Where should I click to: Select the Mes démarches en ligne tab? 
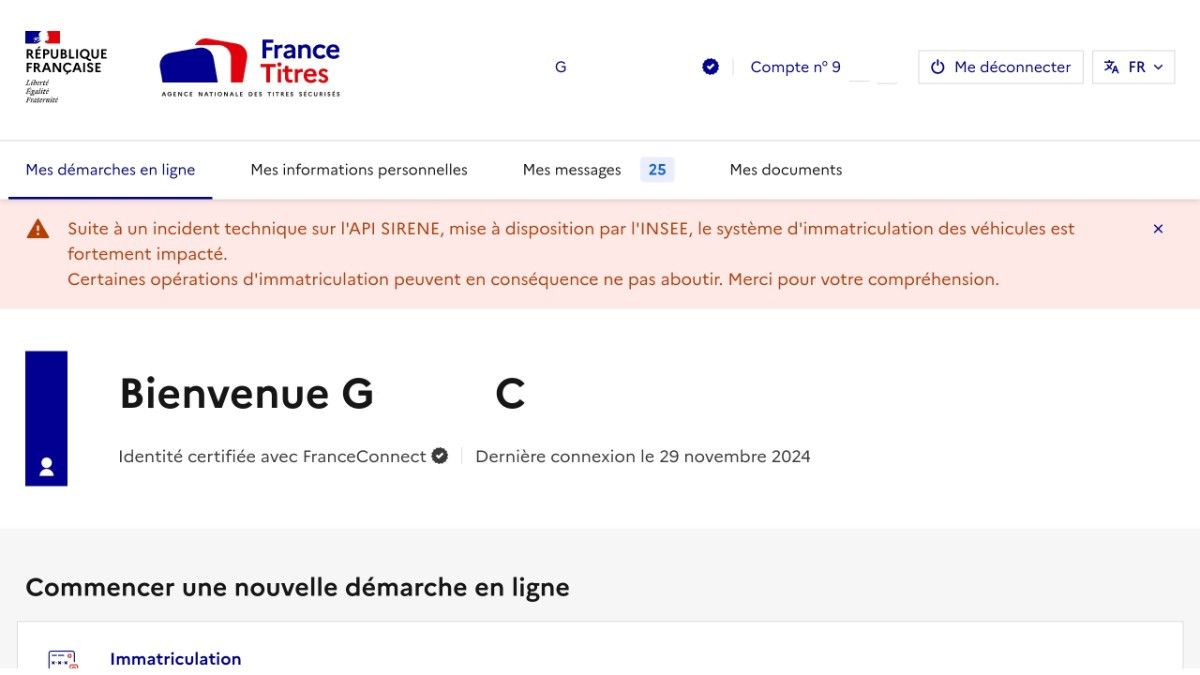tap(110, 170)
